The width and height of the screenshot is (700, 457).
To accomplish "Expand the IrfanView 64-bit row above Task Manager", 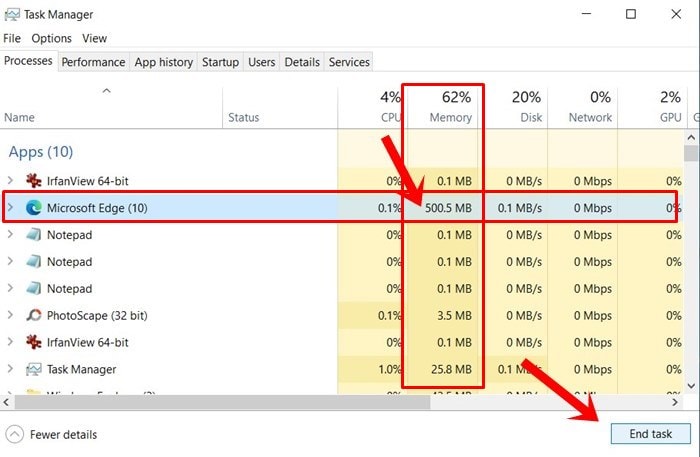I will pos(10,342).
